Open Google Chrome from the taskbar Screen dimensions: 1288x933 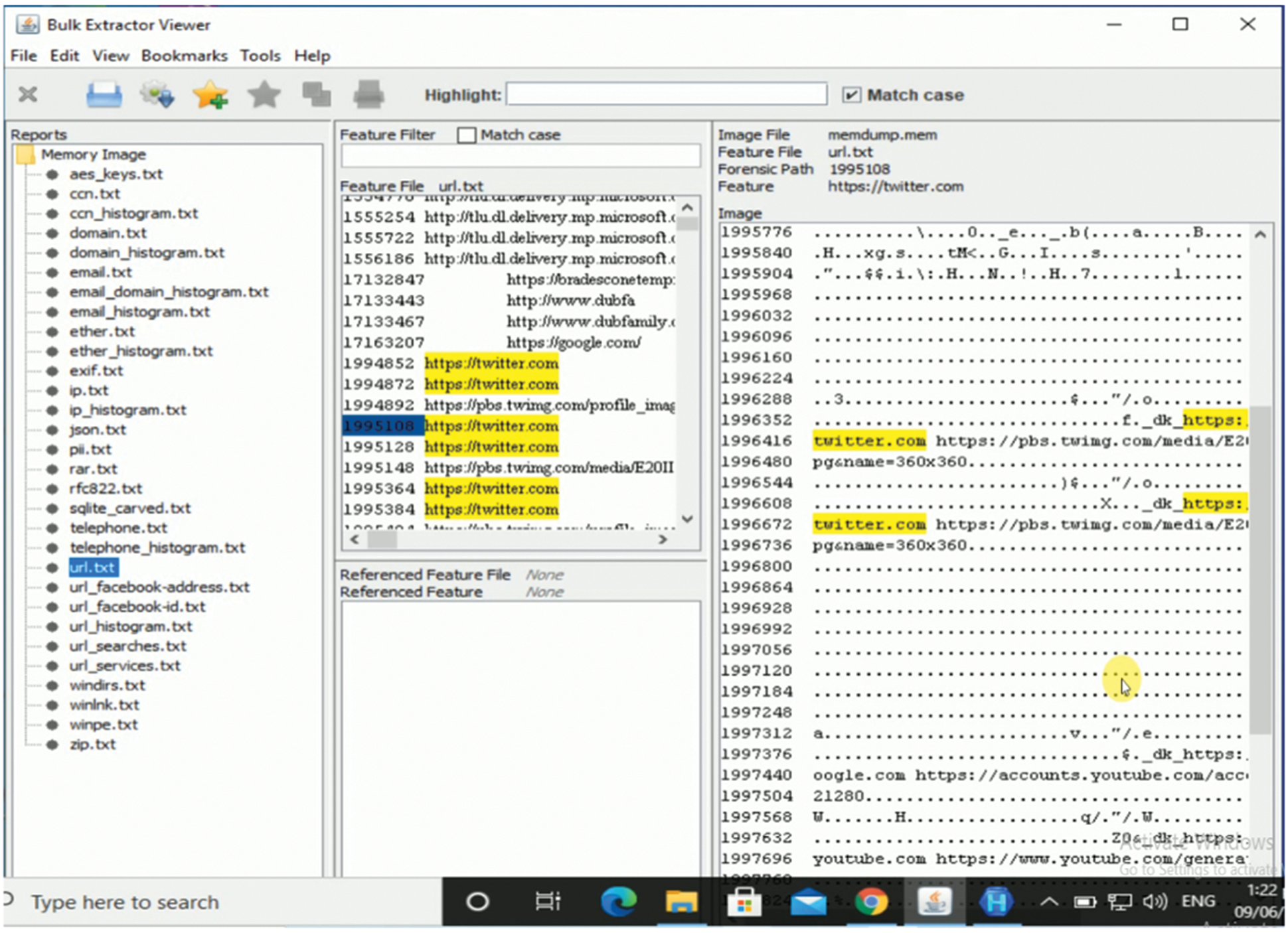(870, 902)
